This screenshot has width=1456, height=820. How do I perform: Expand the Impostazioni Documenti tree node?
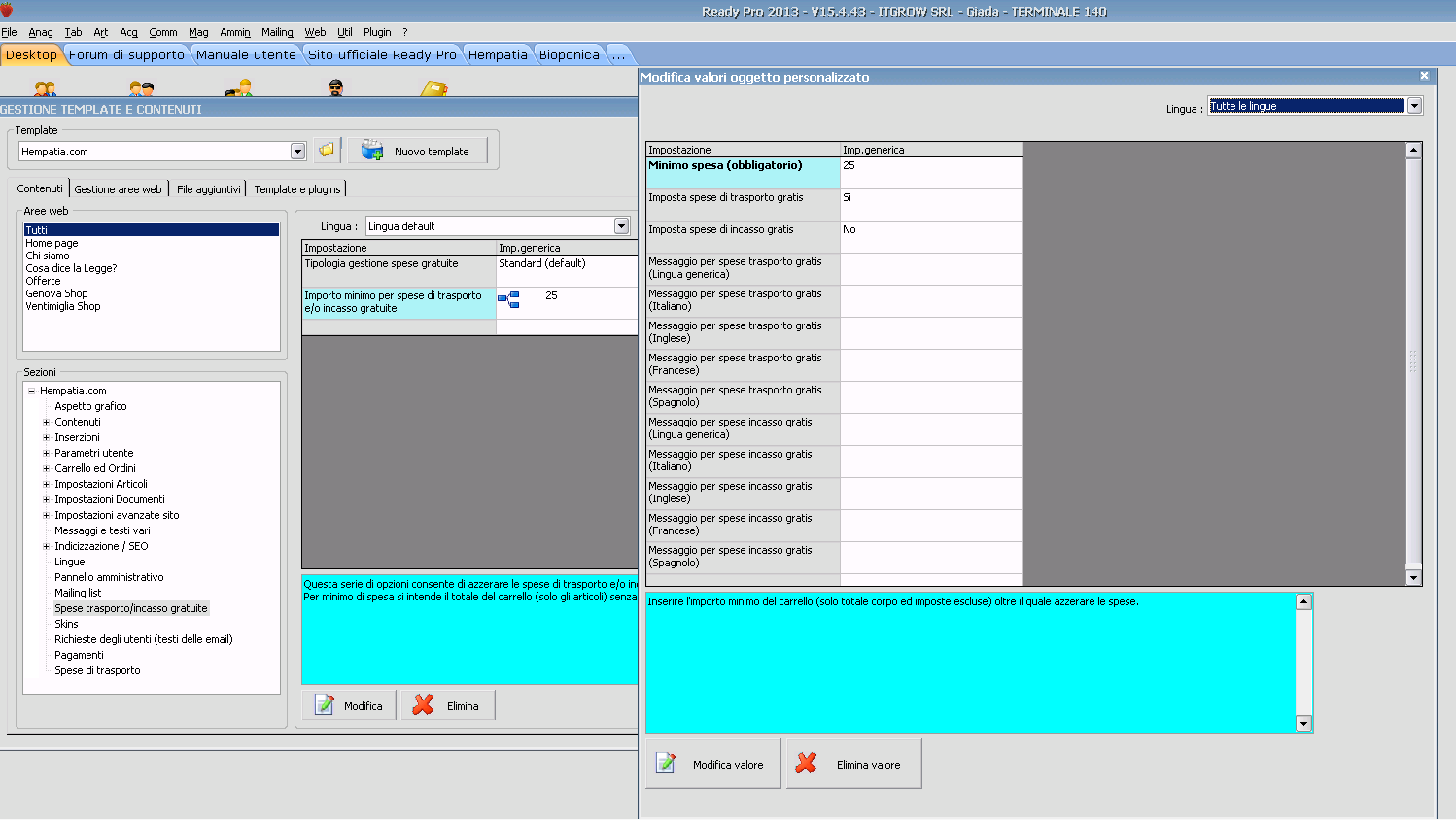click(x=46, y=500)
